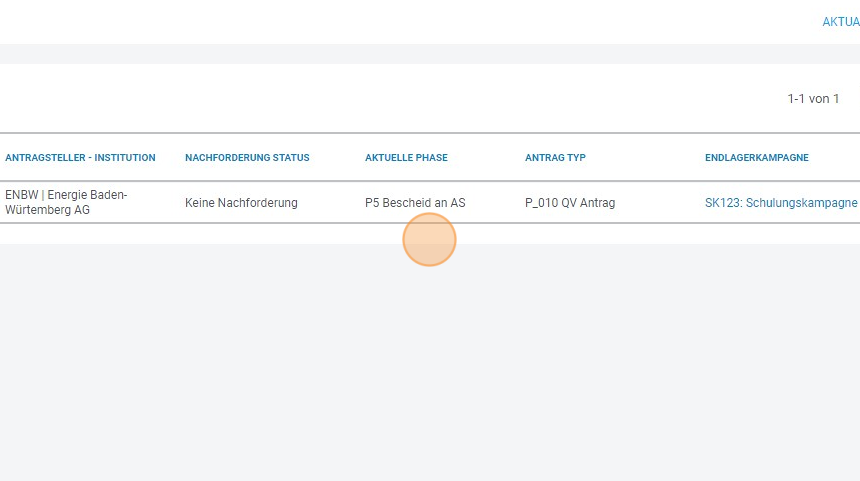Click the partially visible AKTUA link

pos(840,22)
